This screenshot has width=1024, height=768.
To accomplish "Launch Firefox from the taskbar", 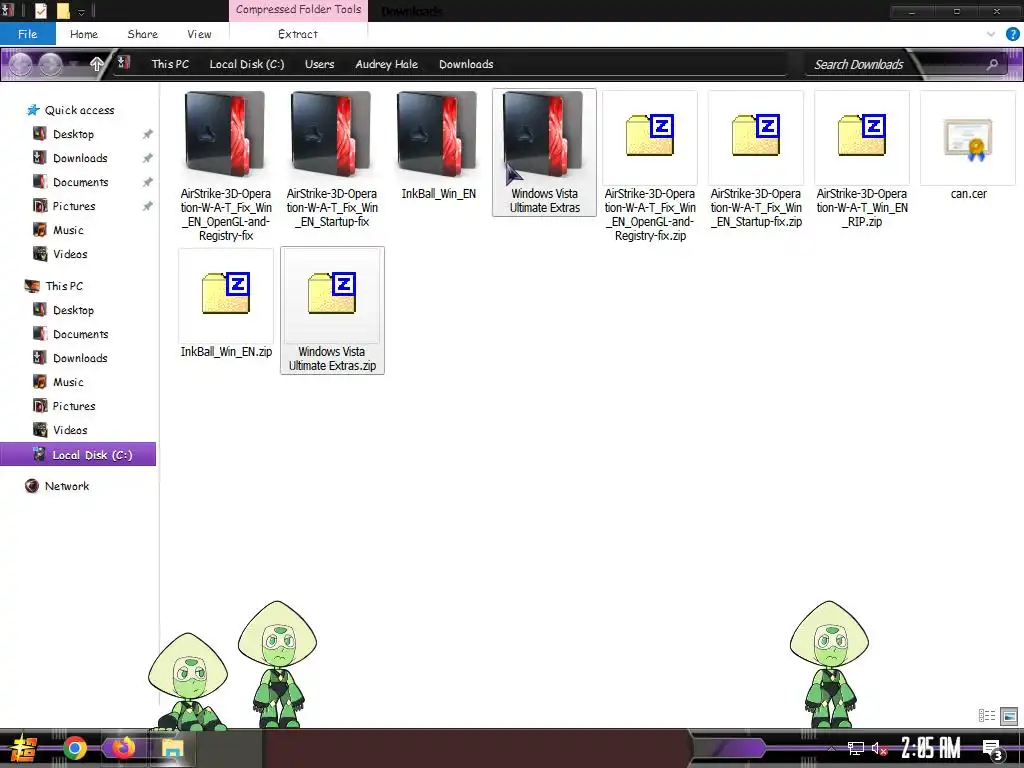I will (x=123, y=748).
